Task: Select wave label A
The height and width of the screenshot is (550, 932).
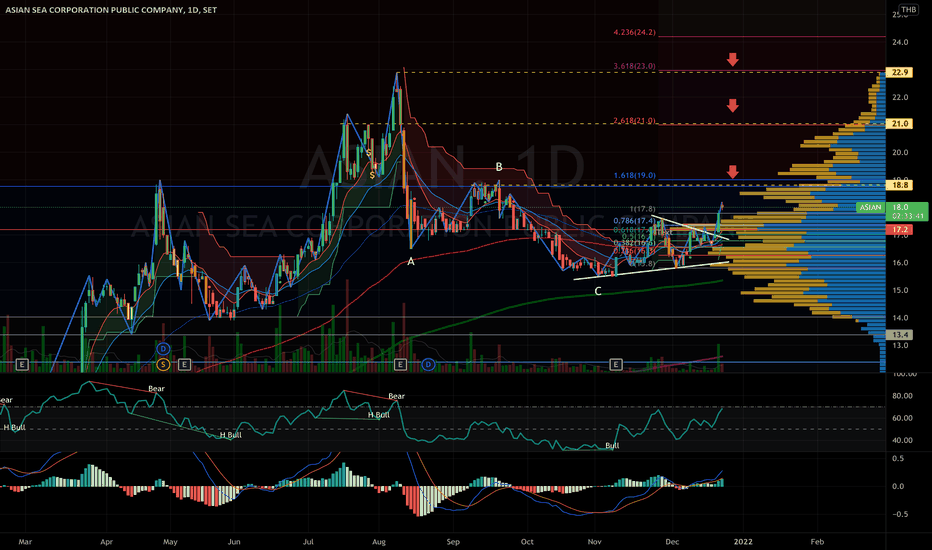Action: pyautogui.click(x=410, y=261)
